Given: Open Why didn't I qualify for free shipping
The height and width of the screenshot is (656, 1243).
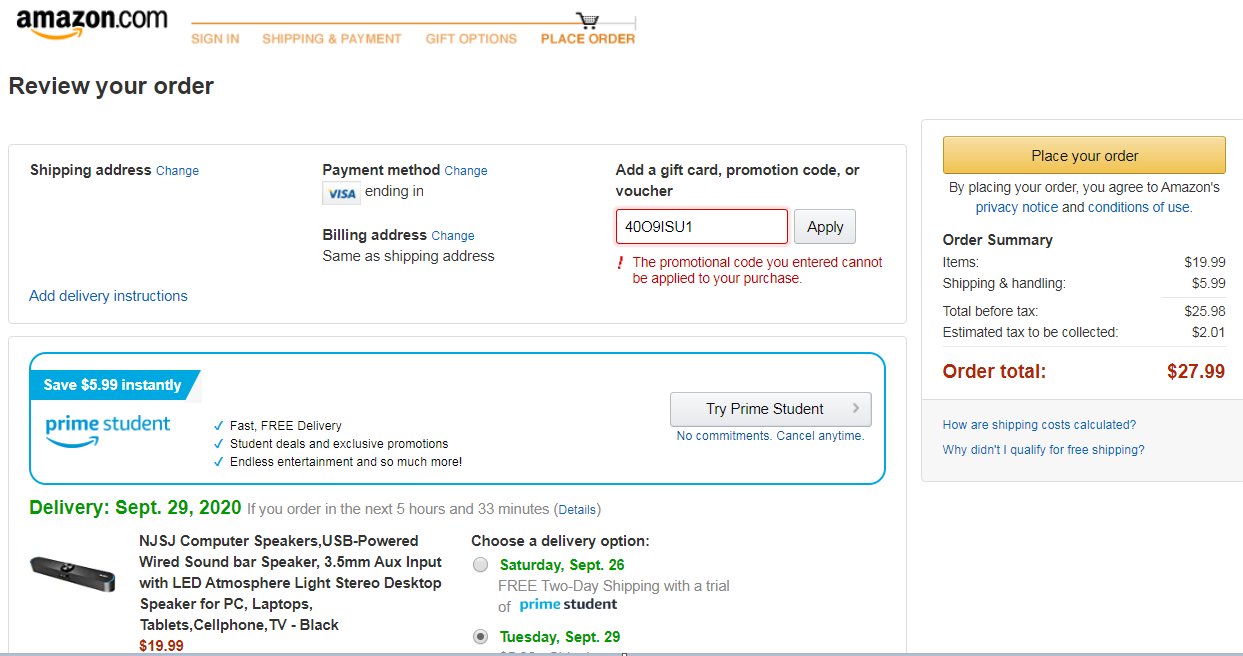Looking at the screenshot, I should click(1043, 450).
